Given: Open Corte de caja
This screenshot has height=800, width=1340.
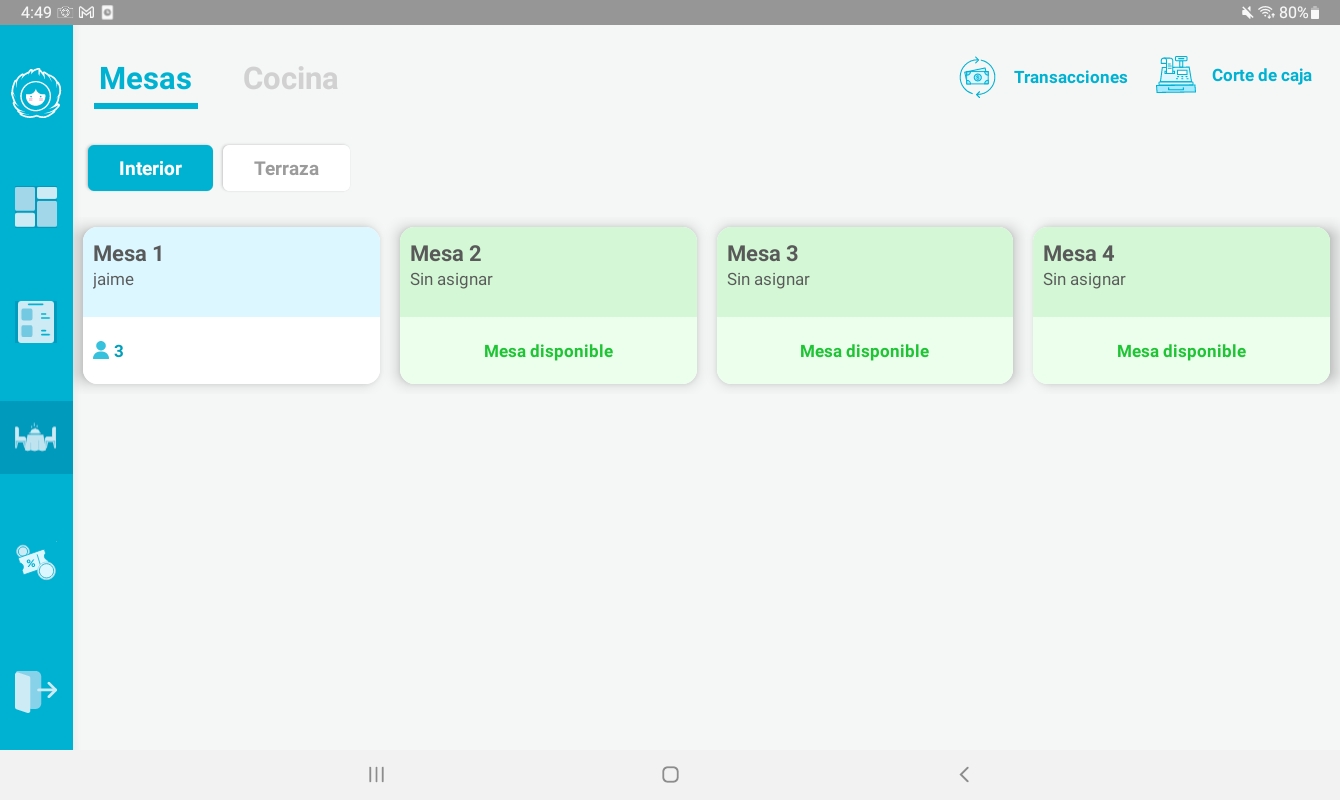Looking at the screenshot, I should 1261,76.
